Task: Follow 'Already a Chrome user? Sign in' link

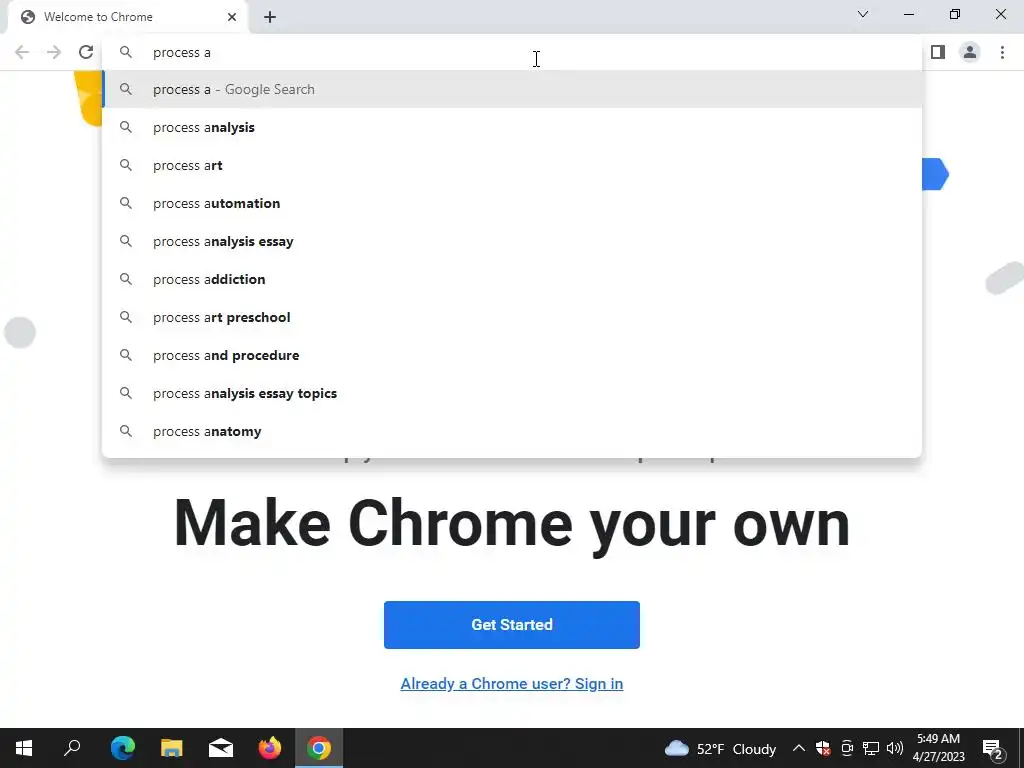Action: click(512, 684)
